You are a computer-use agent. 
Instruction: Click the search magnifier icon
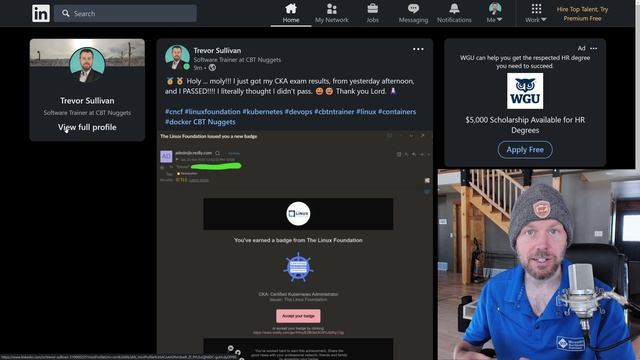pos(66,13)
